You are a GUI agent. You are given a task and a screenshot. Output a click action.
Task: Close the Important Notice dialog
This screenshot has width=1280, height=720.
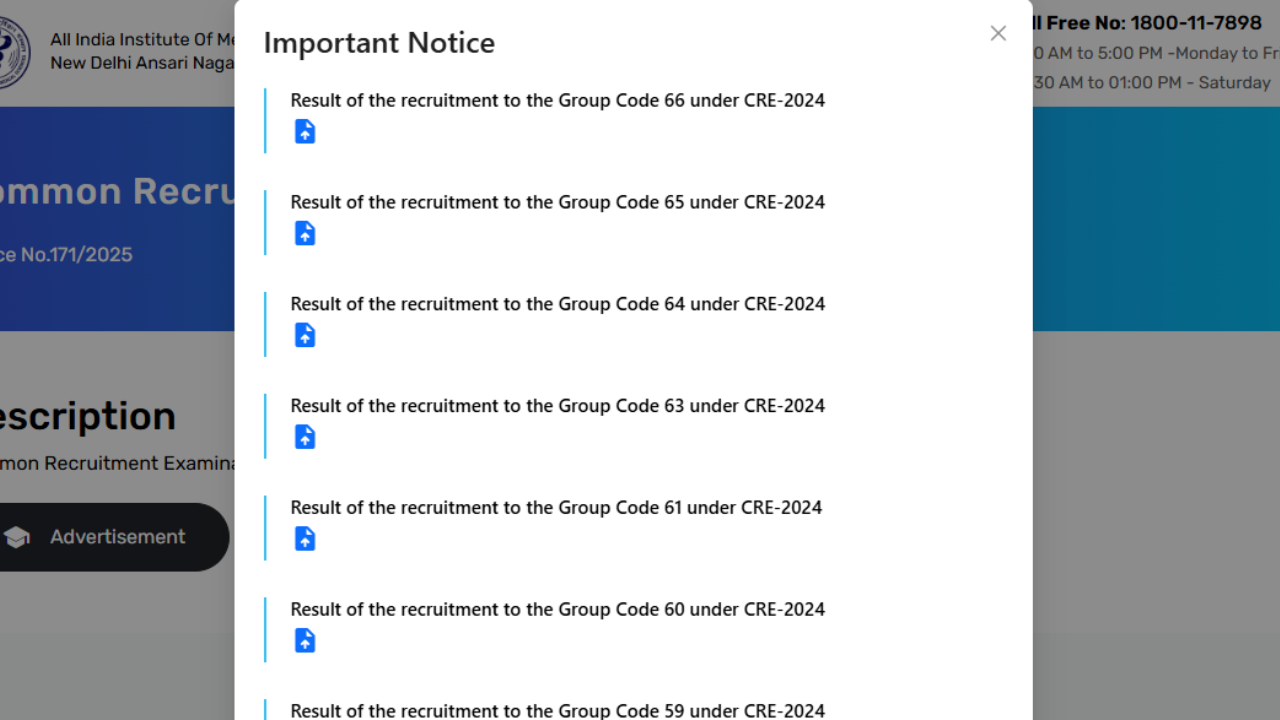click(998, 34)
